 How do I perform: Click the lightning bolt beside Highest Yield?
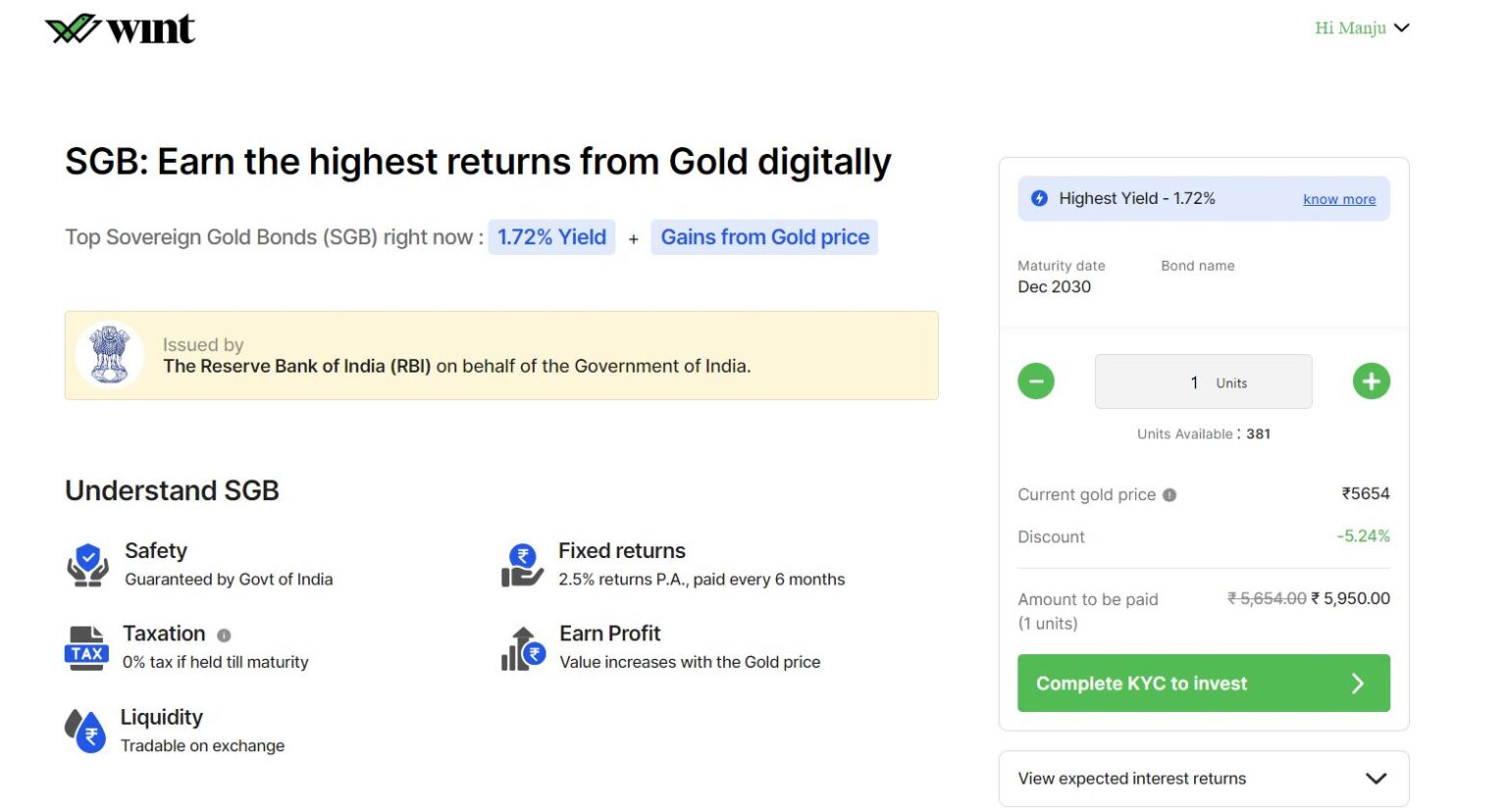1038,198
